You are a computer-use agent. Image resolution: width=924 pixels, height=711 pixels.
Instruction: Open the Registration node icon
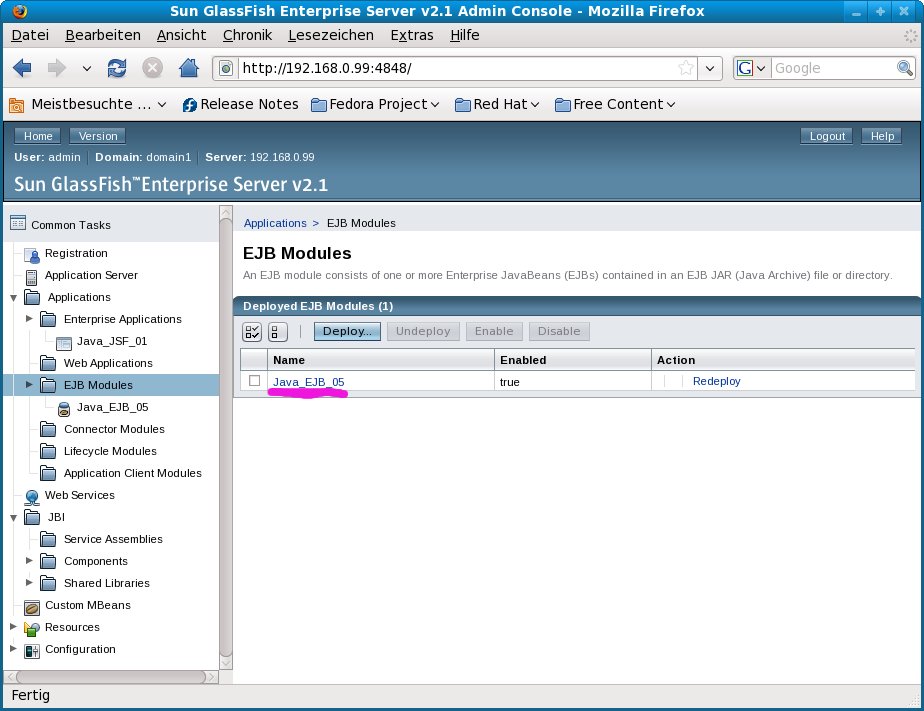click(x=31, y=254)
